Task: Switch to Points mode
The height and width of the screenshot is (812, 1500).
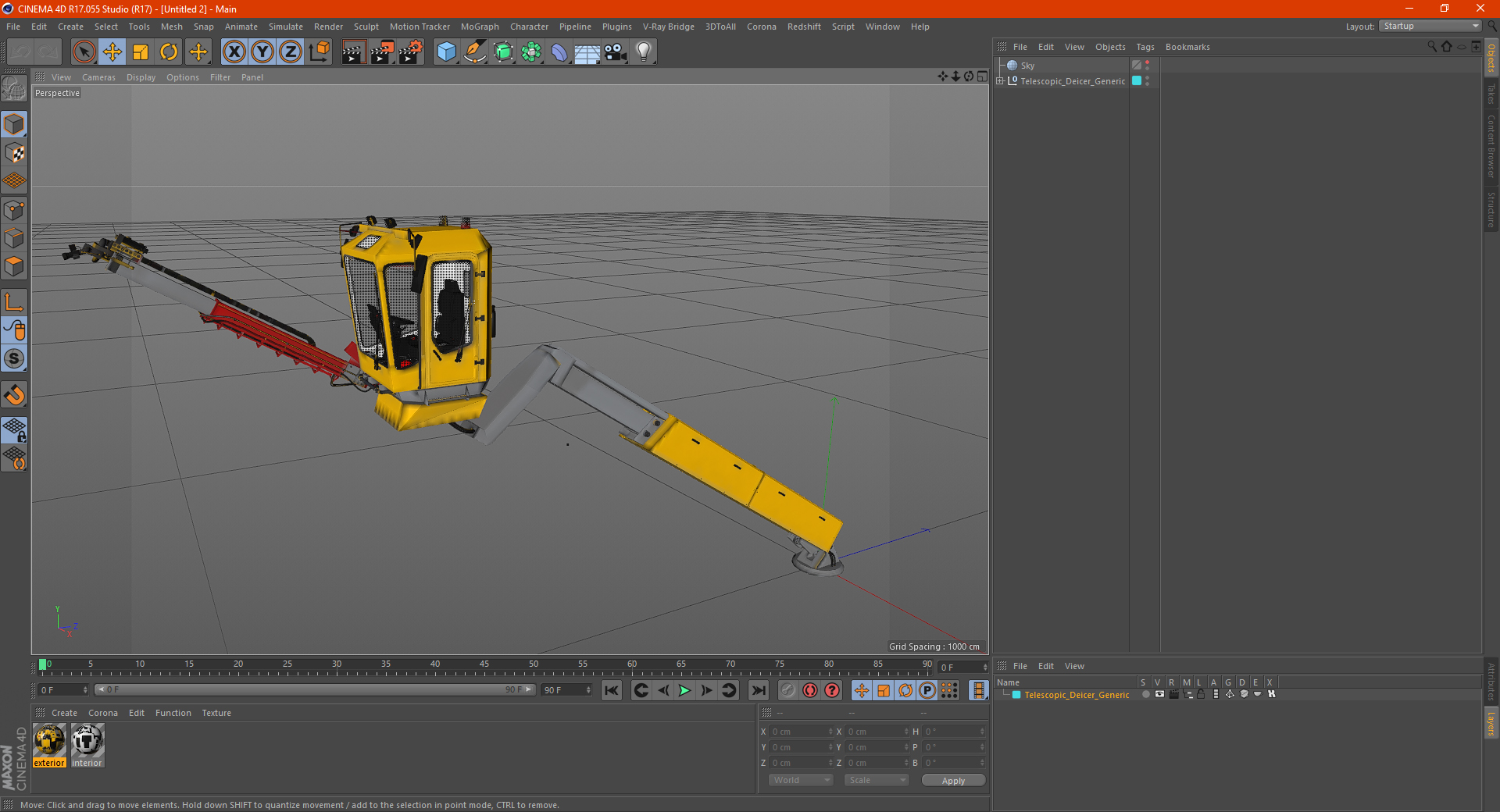Action: tap(14, 210)
